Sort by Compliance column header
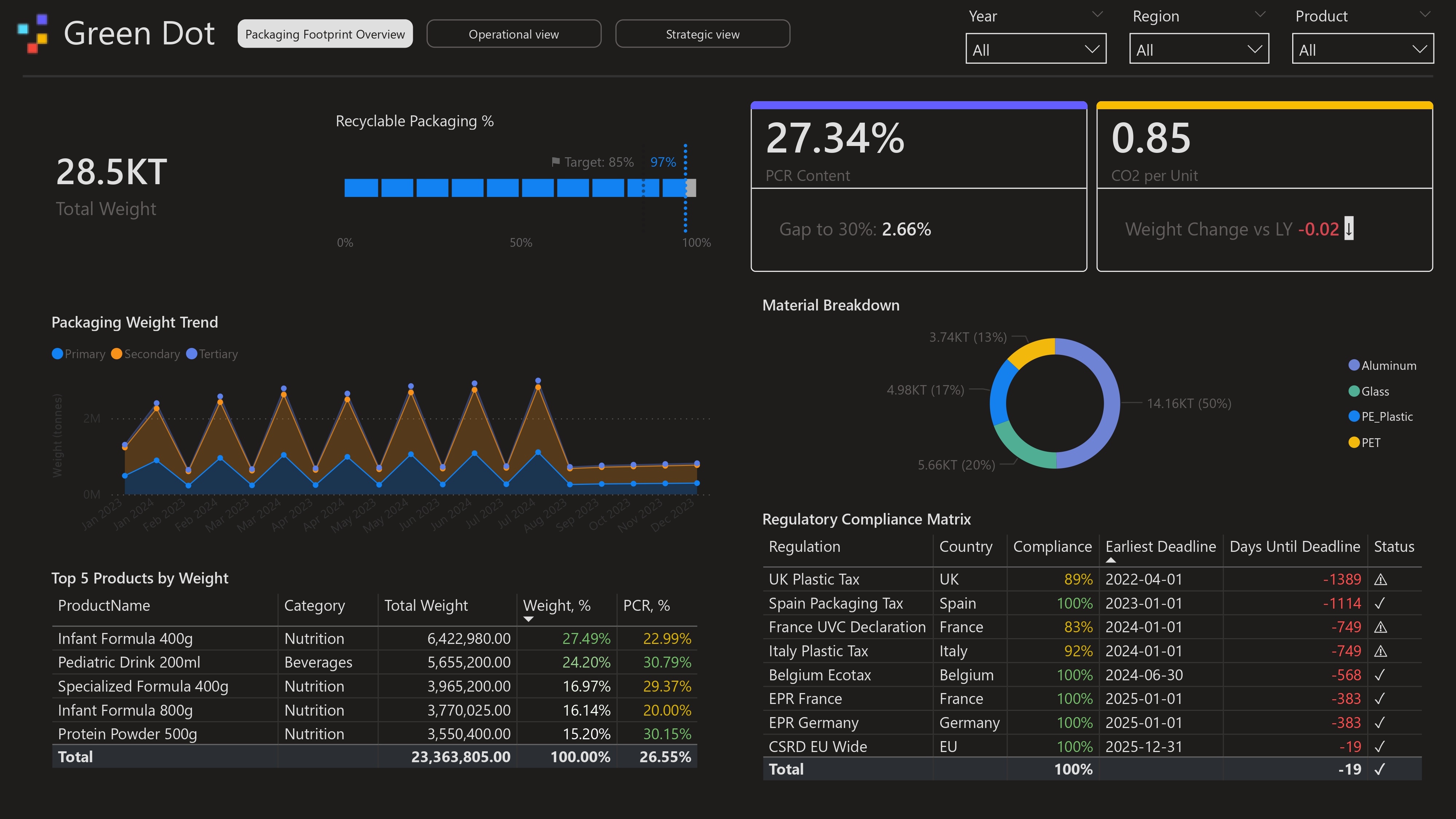1456x819 pixels. coord(1052,547)
